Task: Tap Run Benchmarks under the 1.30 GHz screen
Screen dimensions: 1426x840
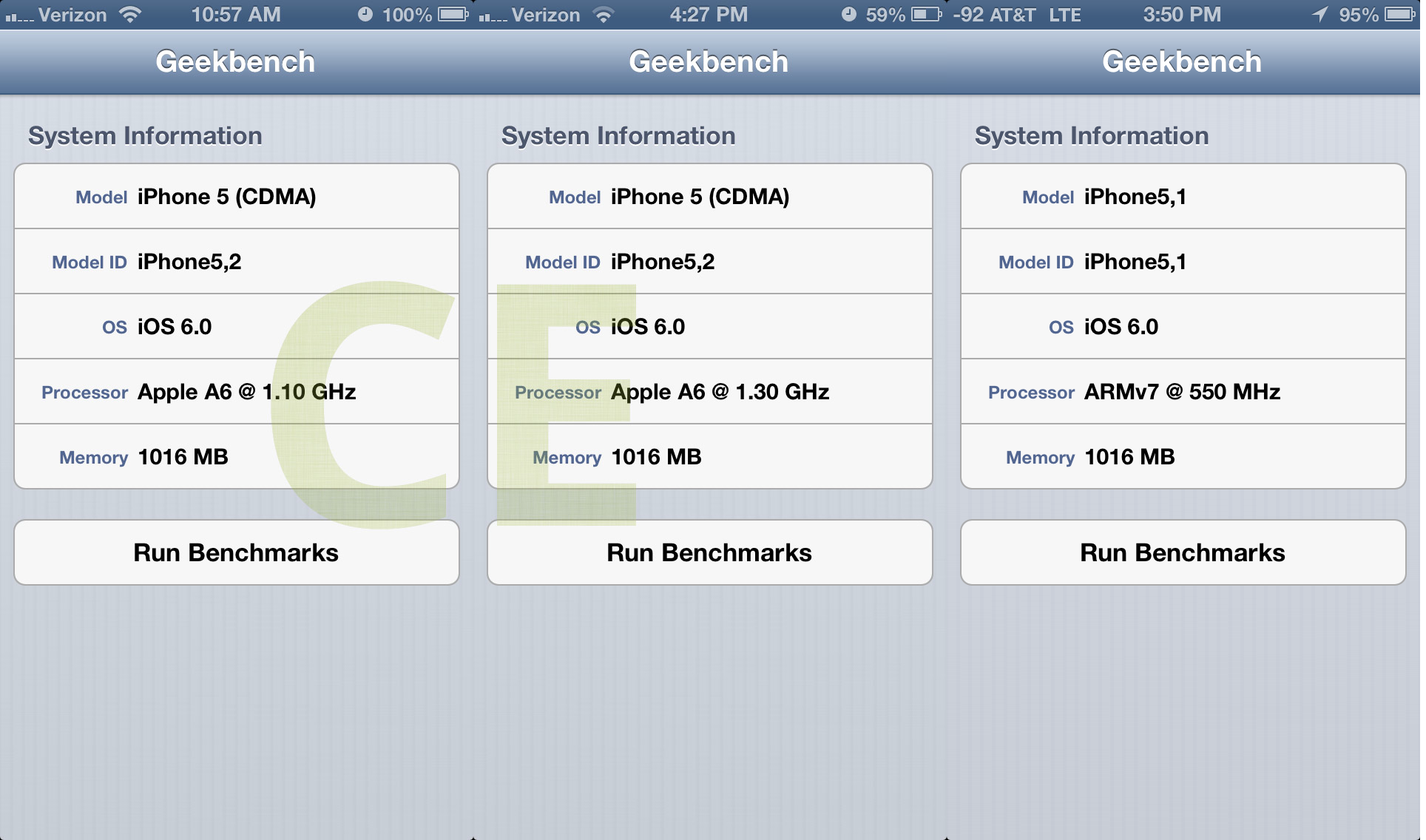Action: click(710, 552)
